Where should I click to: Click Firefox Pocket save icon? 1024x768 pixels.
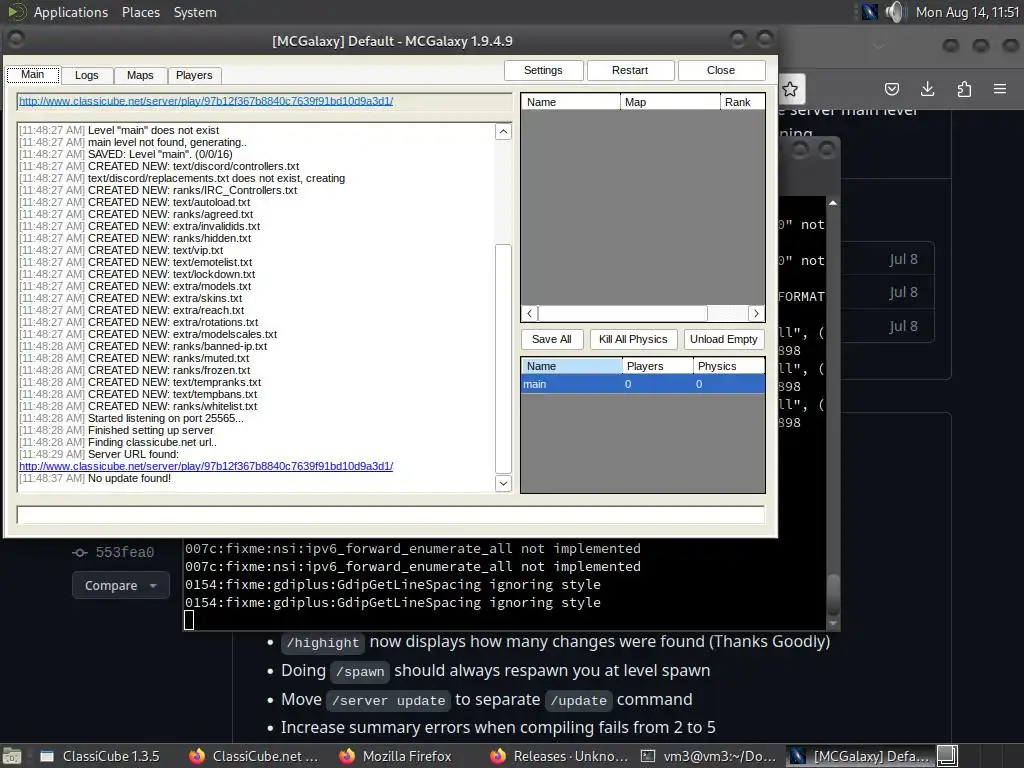(x=891, y=89)
